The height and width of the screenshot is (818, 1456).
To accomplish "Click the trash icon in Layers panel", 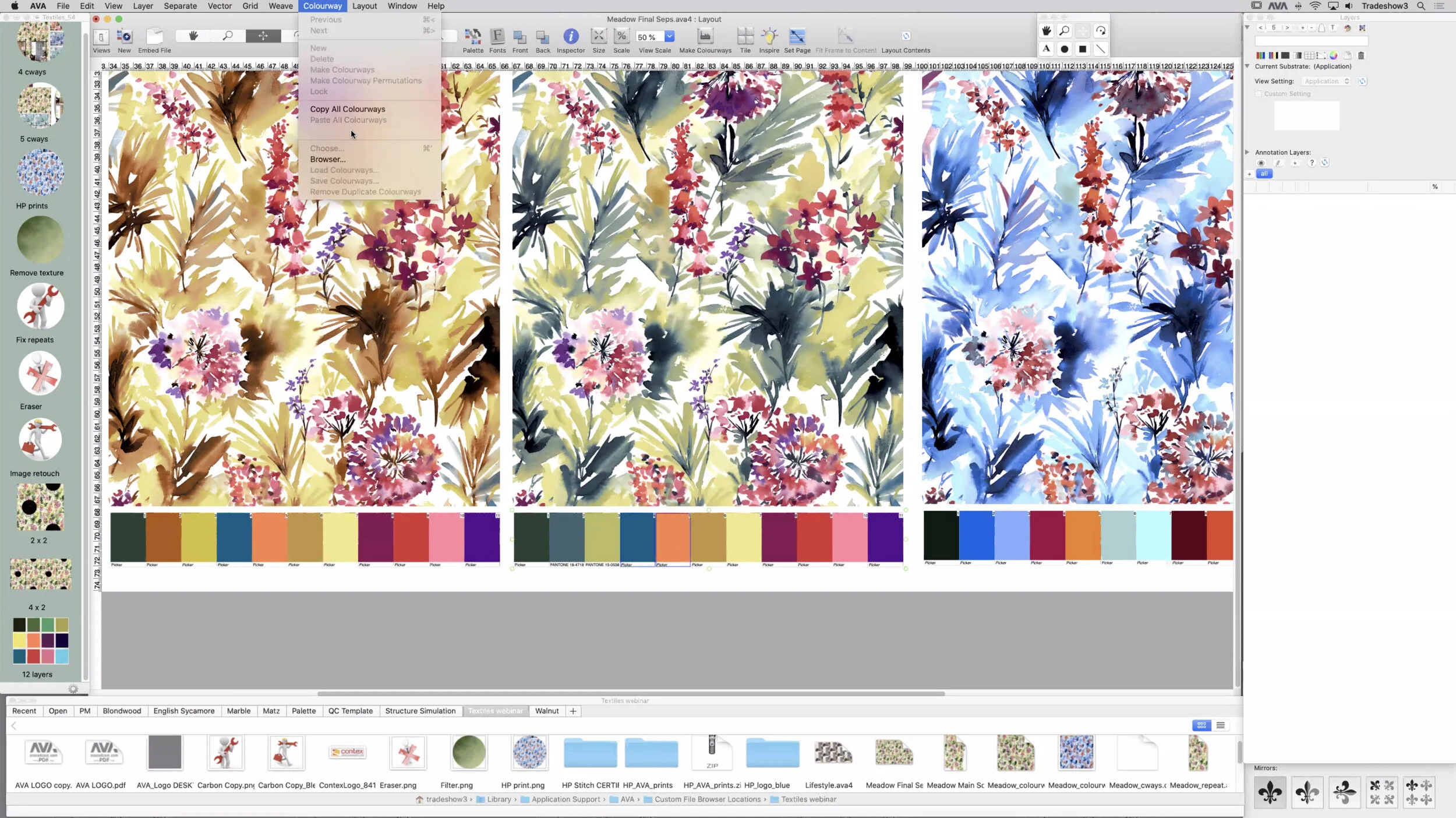I will point(1361,55).
